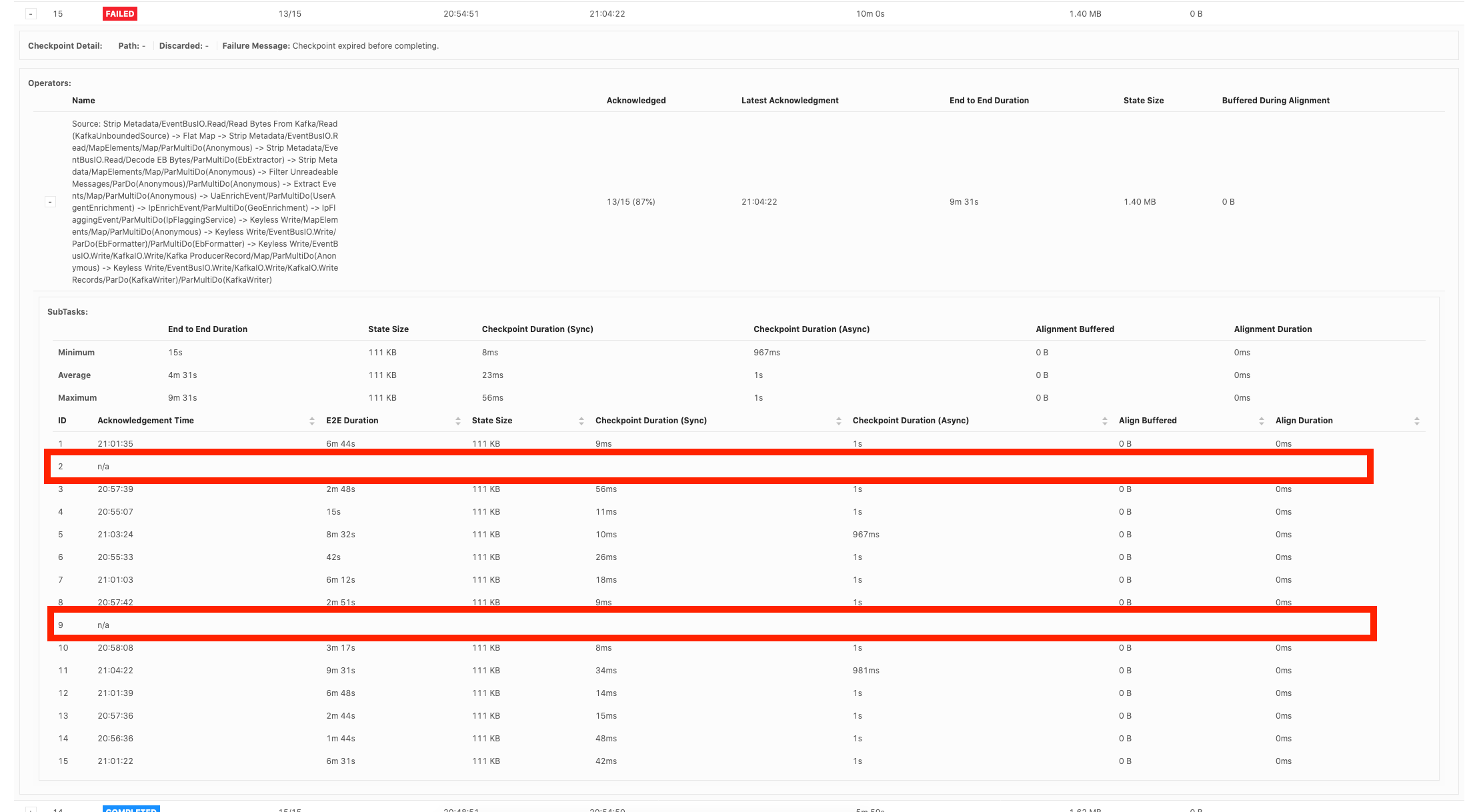The width and height of the screenshot is (1471, 812).
Task: Click the red FAILED status badge
Action: (120, 14)
